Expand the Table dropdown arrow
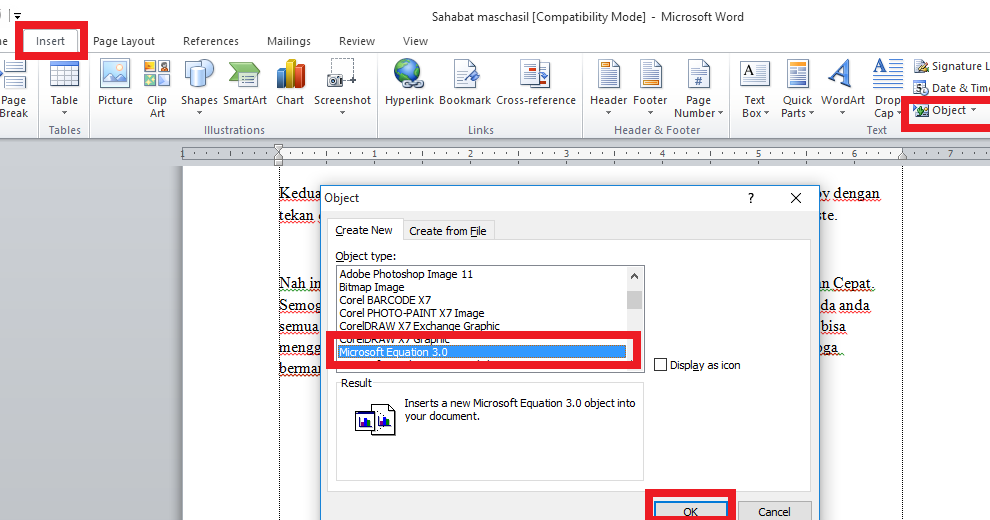Viewport: 990px width, 520px height. 64,113
